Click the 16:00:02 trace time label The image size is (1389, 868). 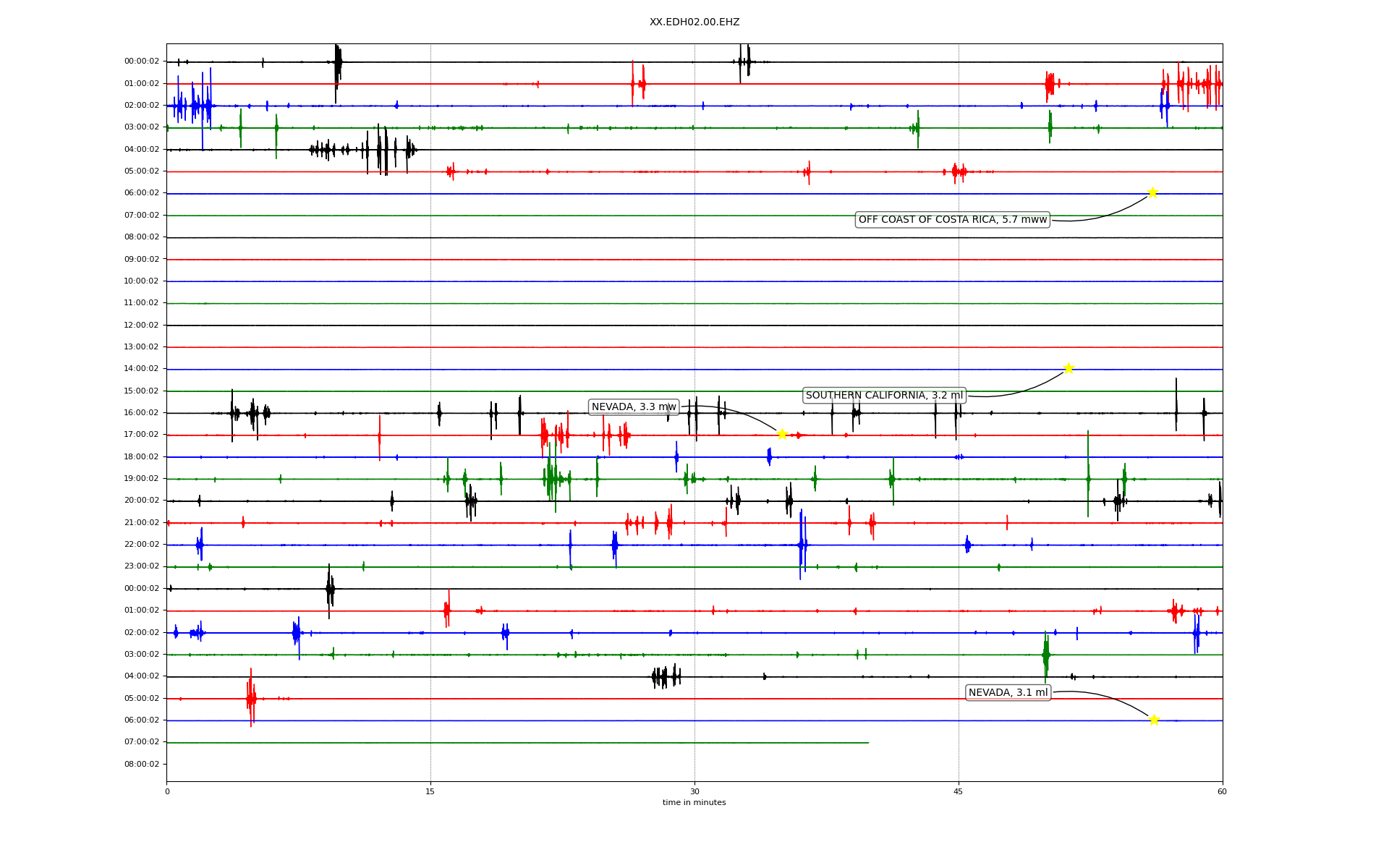click(x=142, y=413)
